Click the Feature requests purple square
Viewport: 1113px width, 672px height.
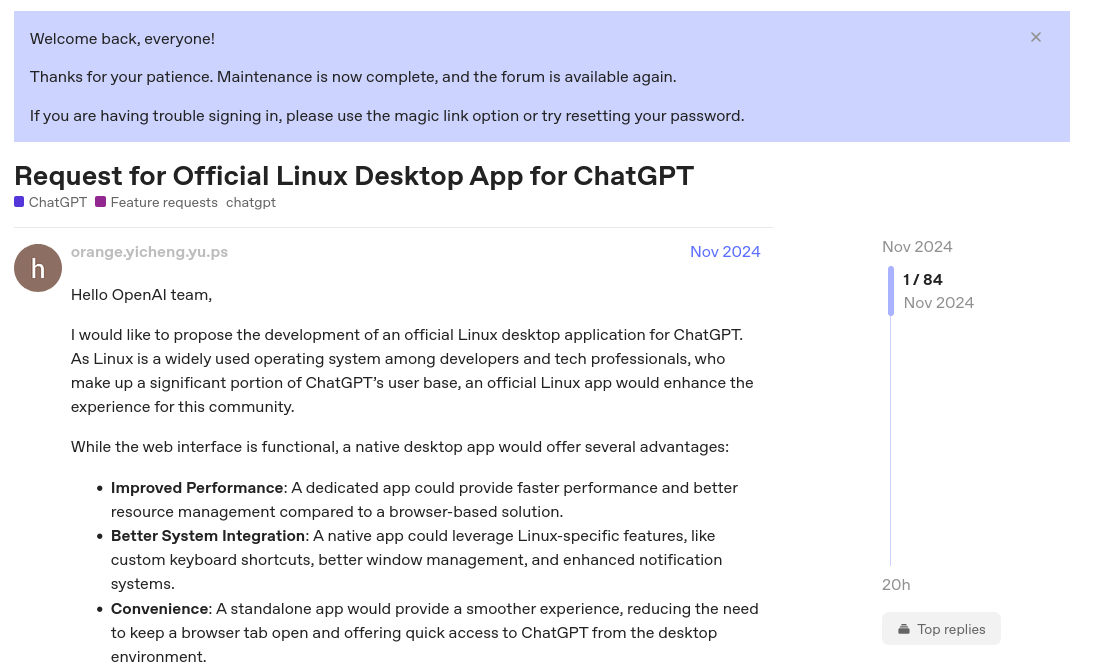click(101, 202)
